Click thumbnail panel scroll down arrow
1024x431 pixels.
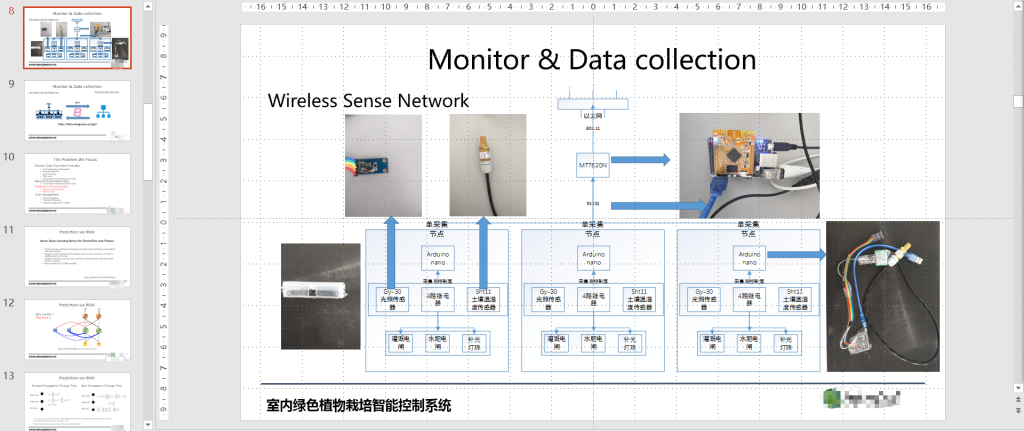(x=148, y=425)
